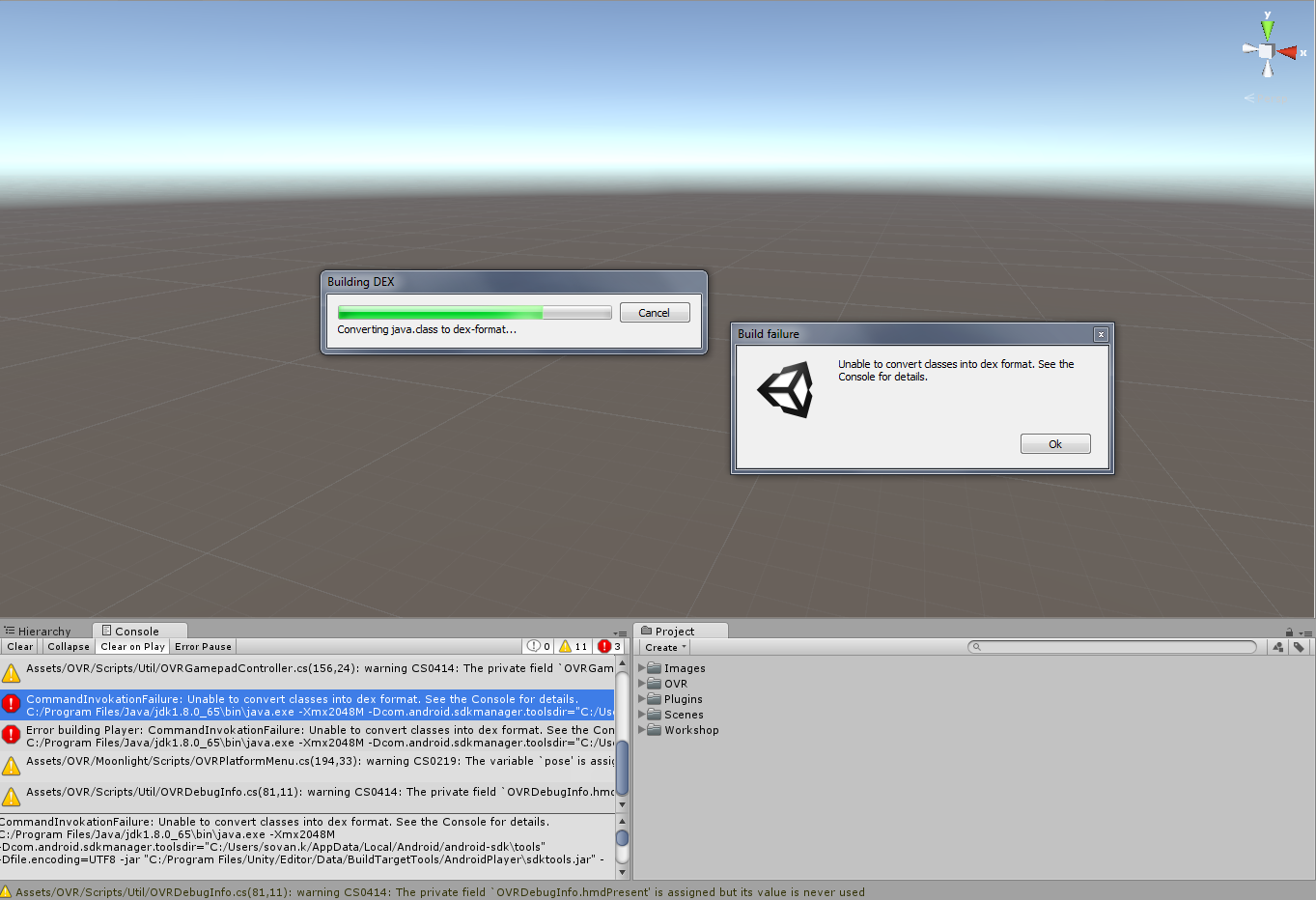Select the OVR folder
Viewport: 1316px width, 900px height.
667,684
